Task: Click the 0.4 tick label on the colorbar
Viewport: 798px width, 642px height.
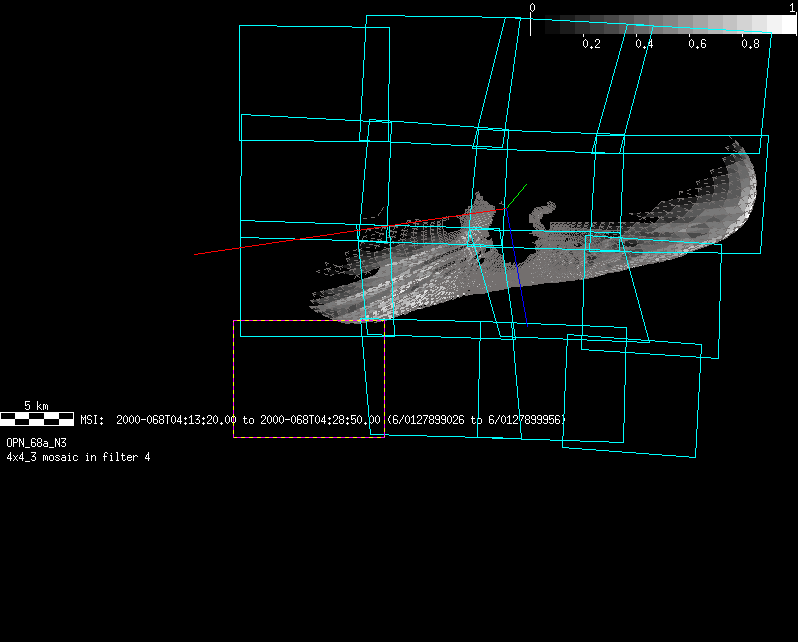Action: [x=644, y=44]
